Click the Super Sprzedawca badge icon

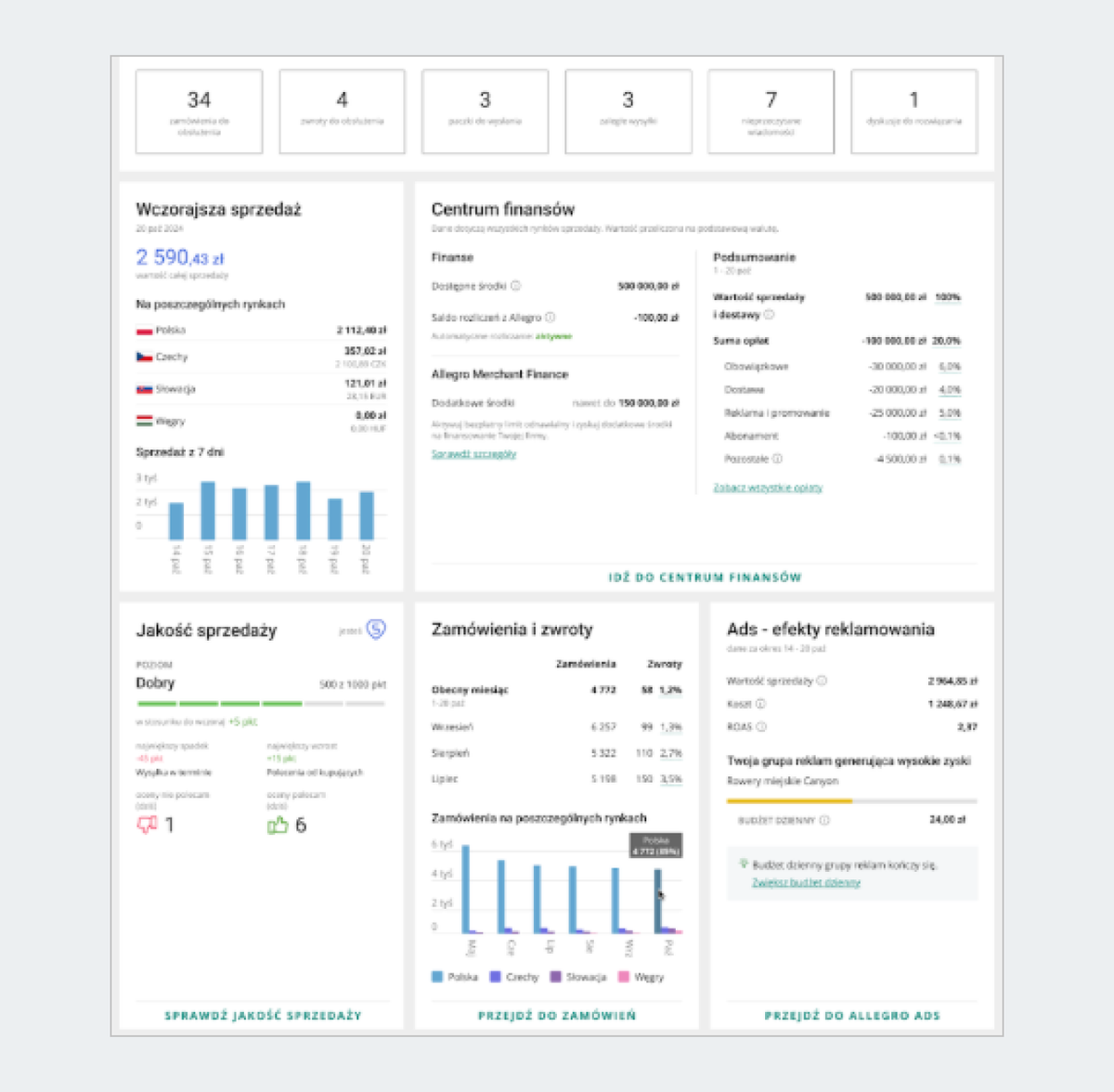point(375,630)
